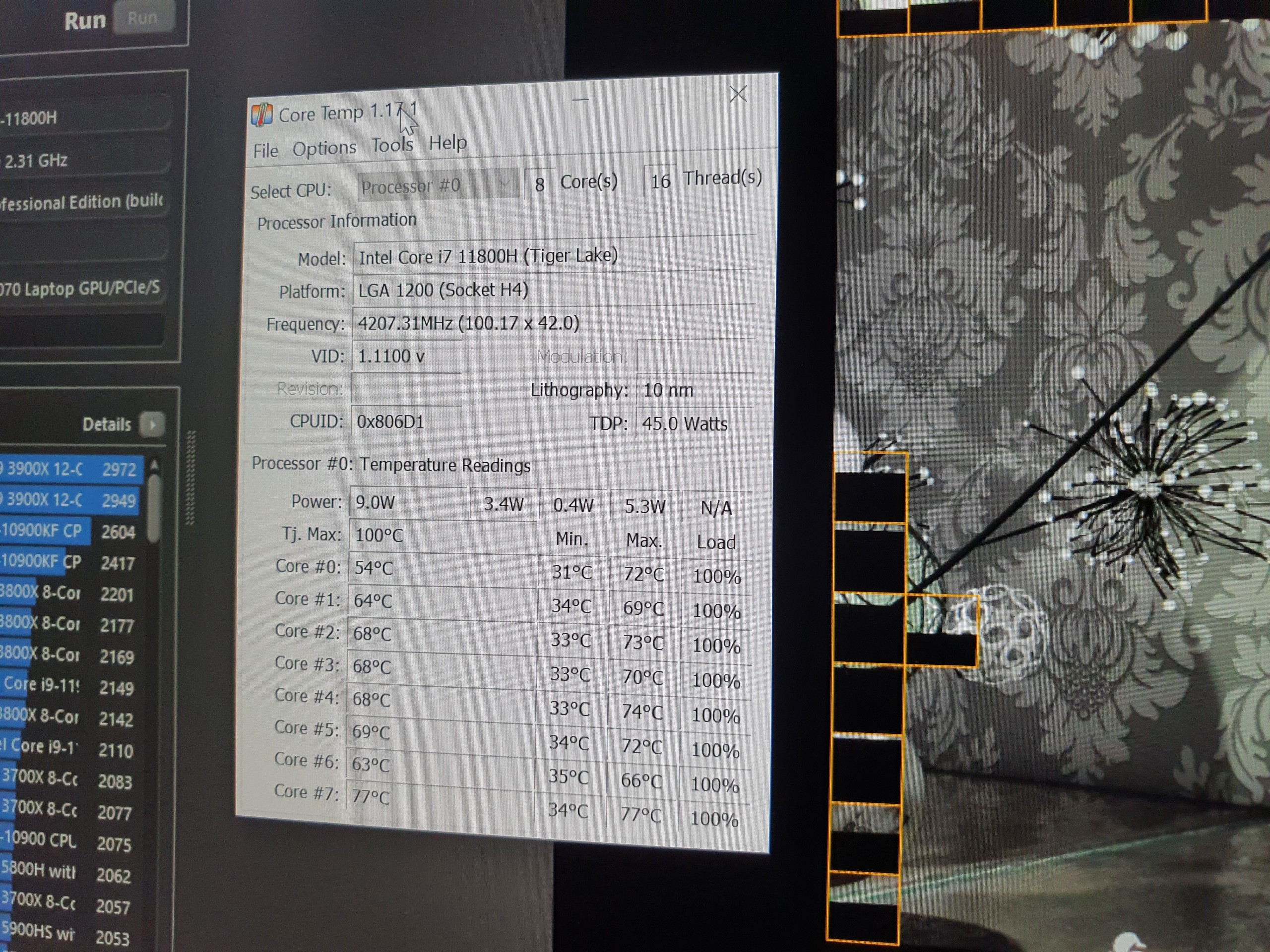Click the 2.31 GHz field in benchmark window

(85, 160)
